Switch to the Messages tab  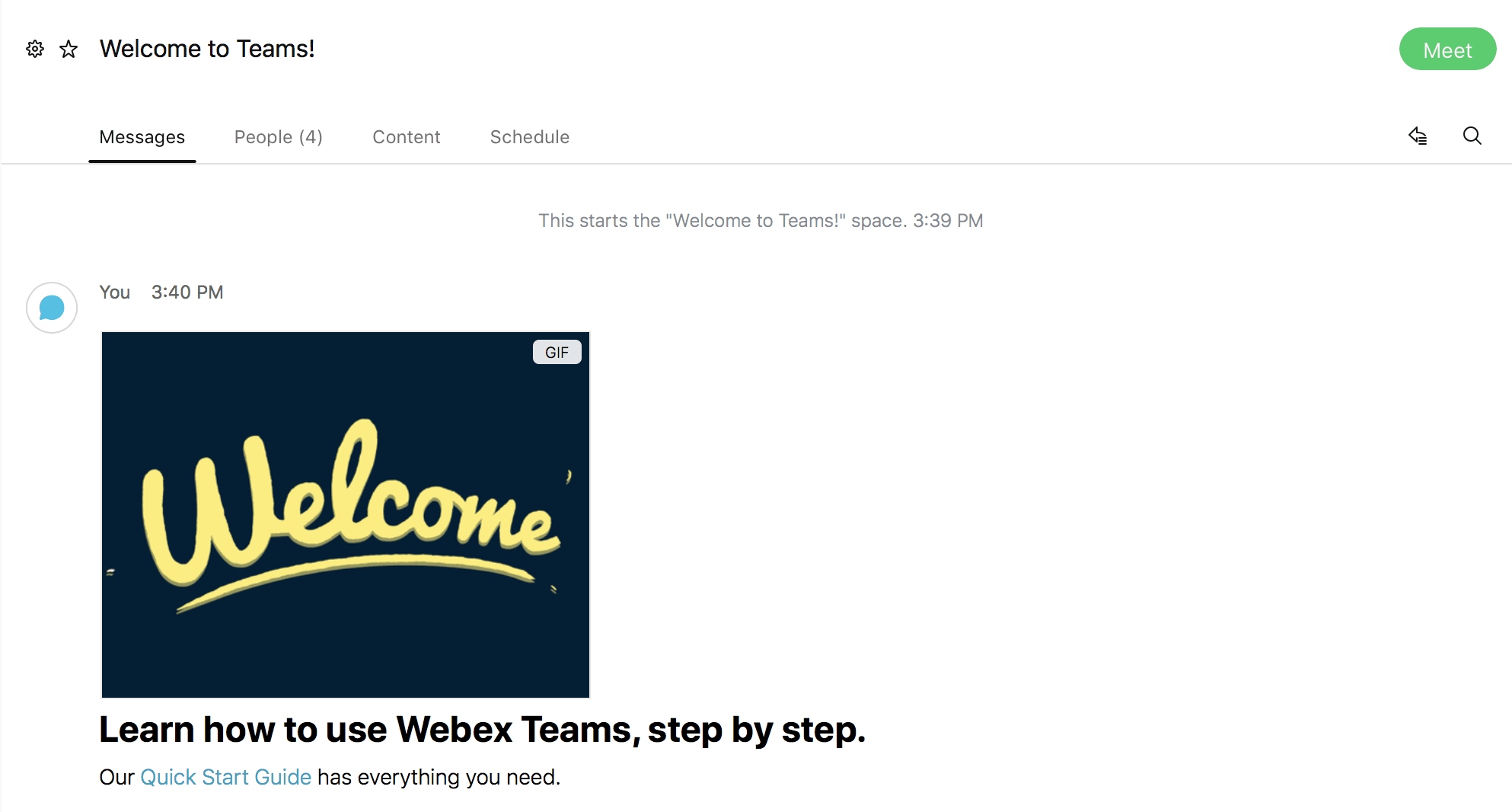point(142,137)
